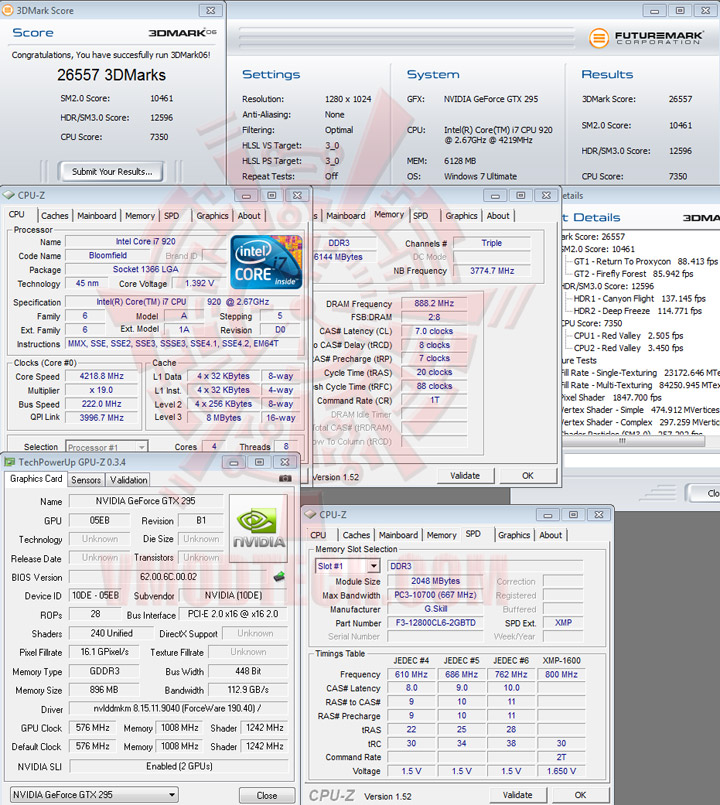This screenshot has height=805, width=720.
Task: Click Validate in the CPU-Z SPD window
Action: point(517,795)
